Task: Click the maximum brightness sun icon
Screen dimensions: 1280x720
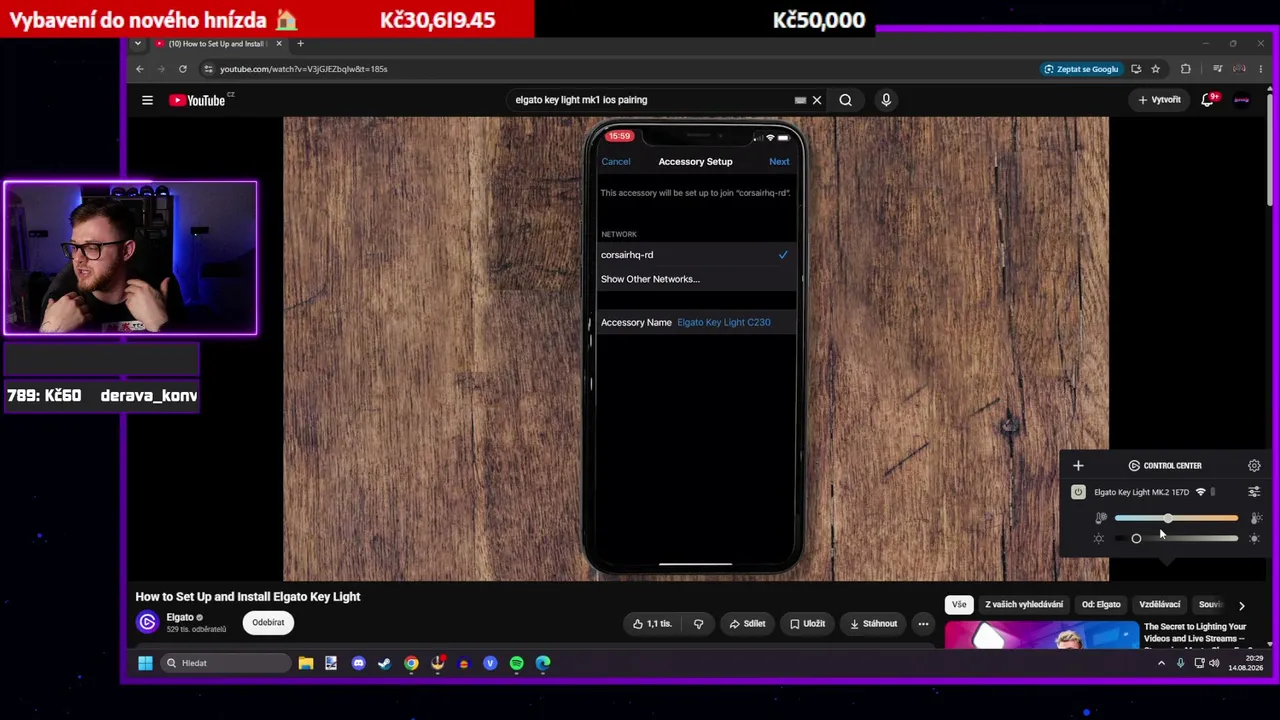Action: [1254, 538]
